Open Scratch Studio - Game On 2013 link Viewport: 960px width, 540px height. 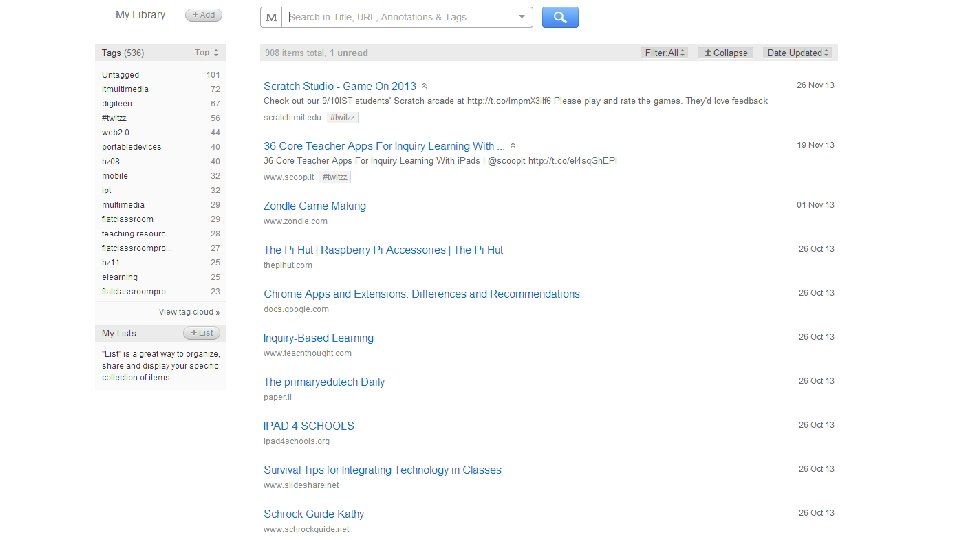(x=340, y=86)
